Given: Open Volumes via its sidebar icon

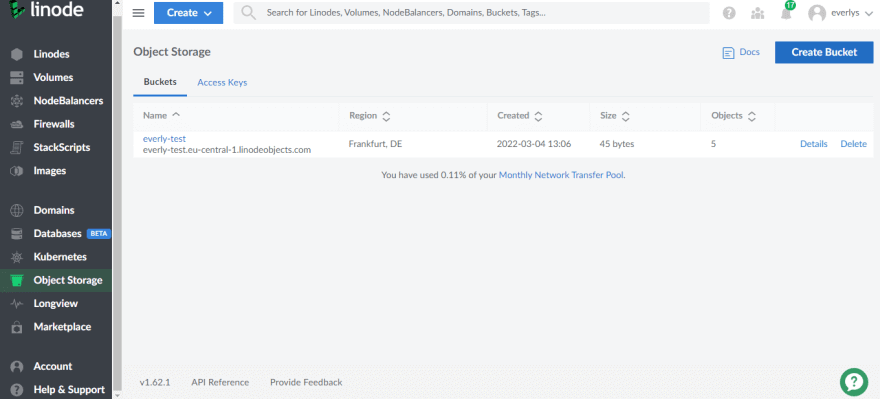Looking at the screenshot, I should coord(17,77).
